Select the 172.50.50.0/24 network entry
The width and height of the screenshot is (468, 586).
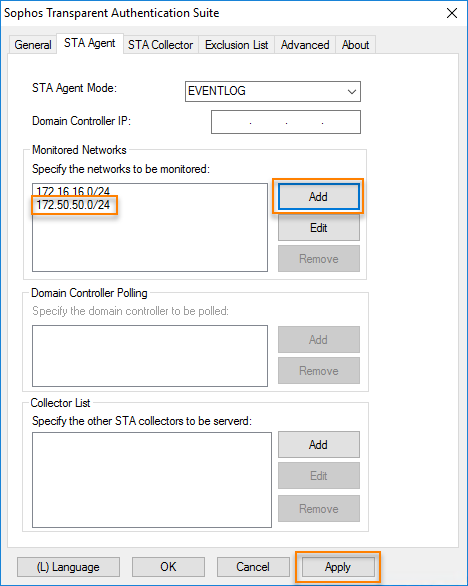[73, 205]
